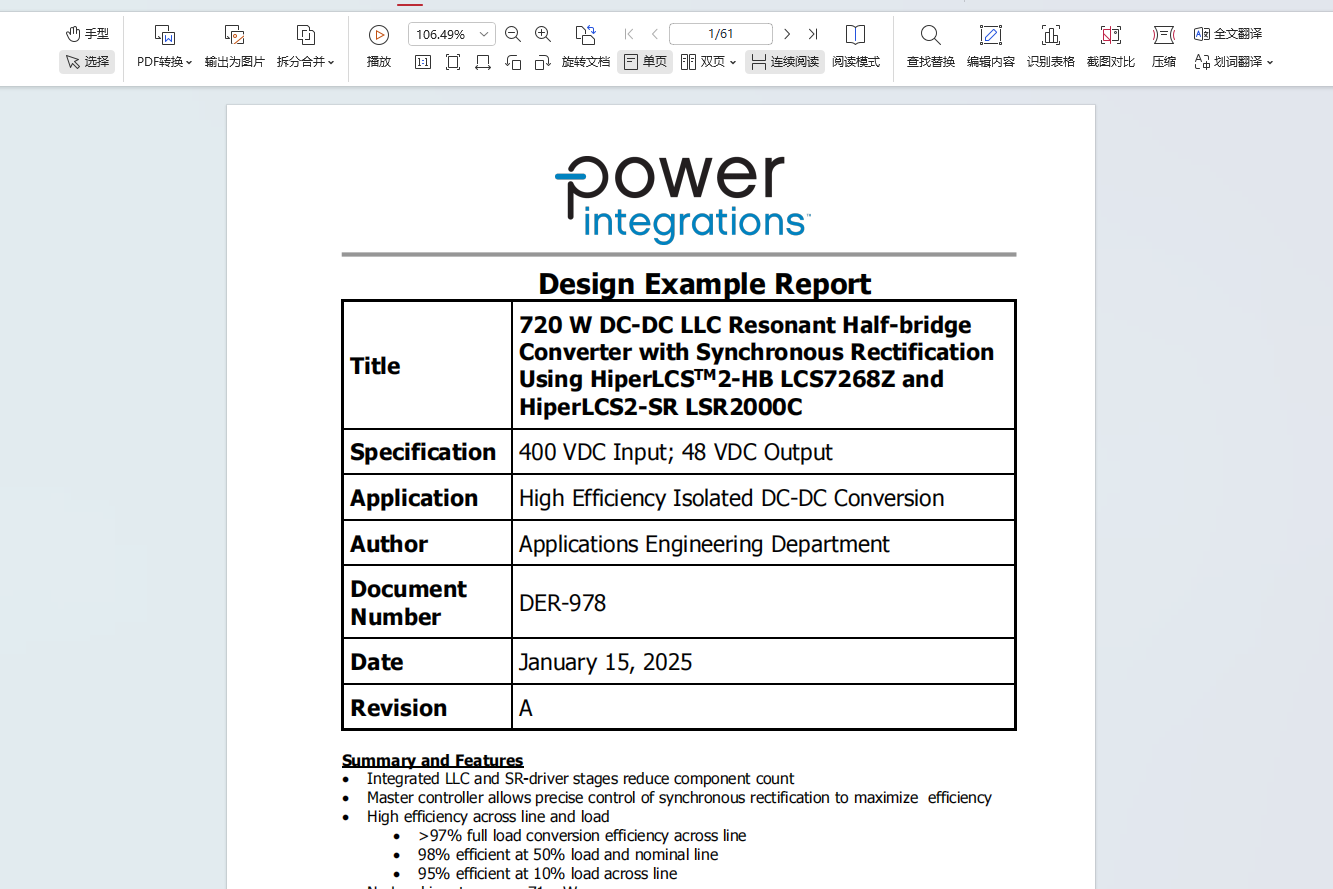Click Edit Content (编辑内容)

[x=991, y=48]
